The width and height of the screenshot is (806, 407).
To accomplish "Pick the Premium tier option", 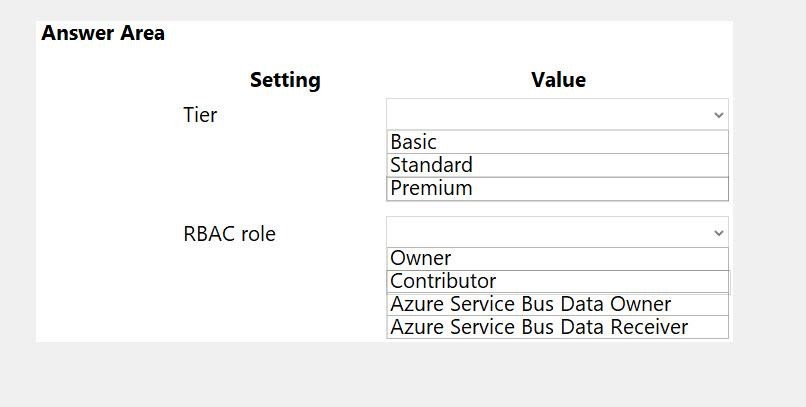I will 557,189.
